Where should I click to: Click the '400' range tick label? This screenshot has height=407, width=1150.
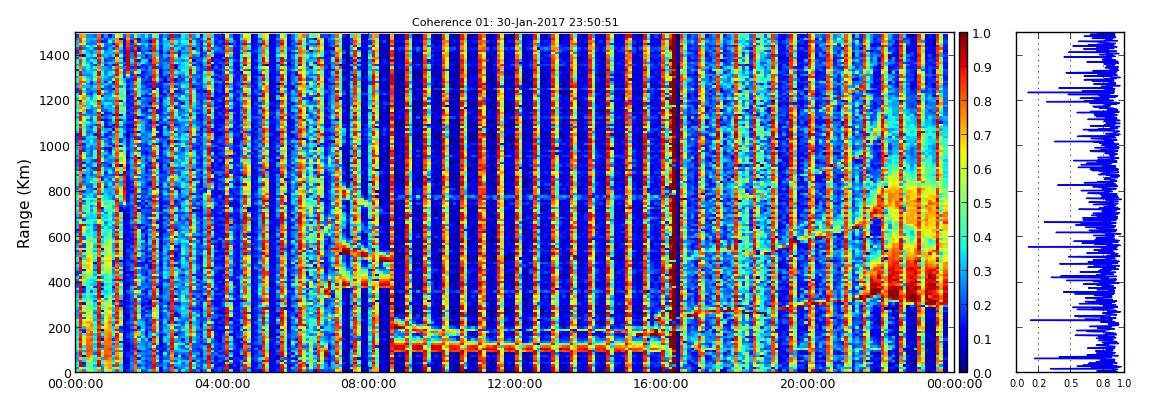(59, 282)
